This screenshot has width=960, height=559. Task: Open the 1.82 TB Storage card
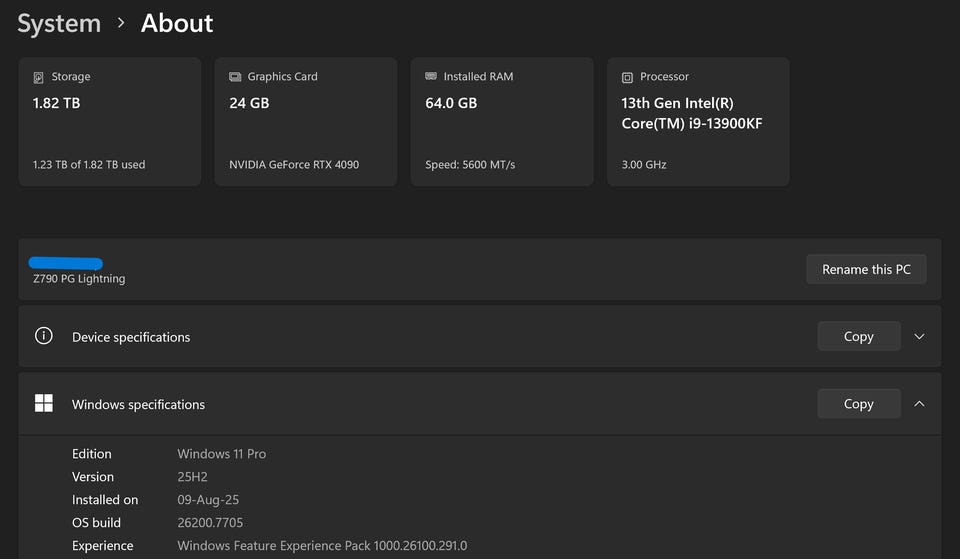click(x=109, y=121)
